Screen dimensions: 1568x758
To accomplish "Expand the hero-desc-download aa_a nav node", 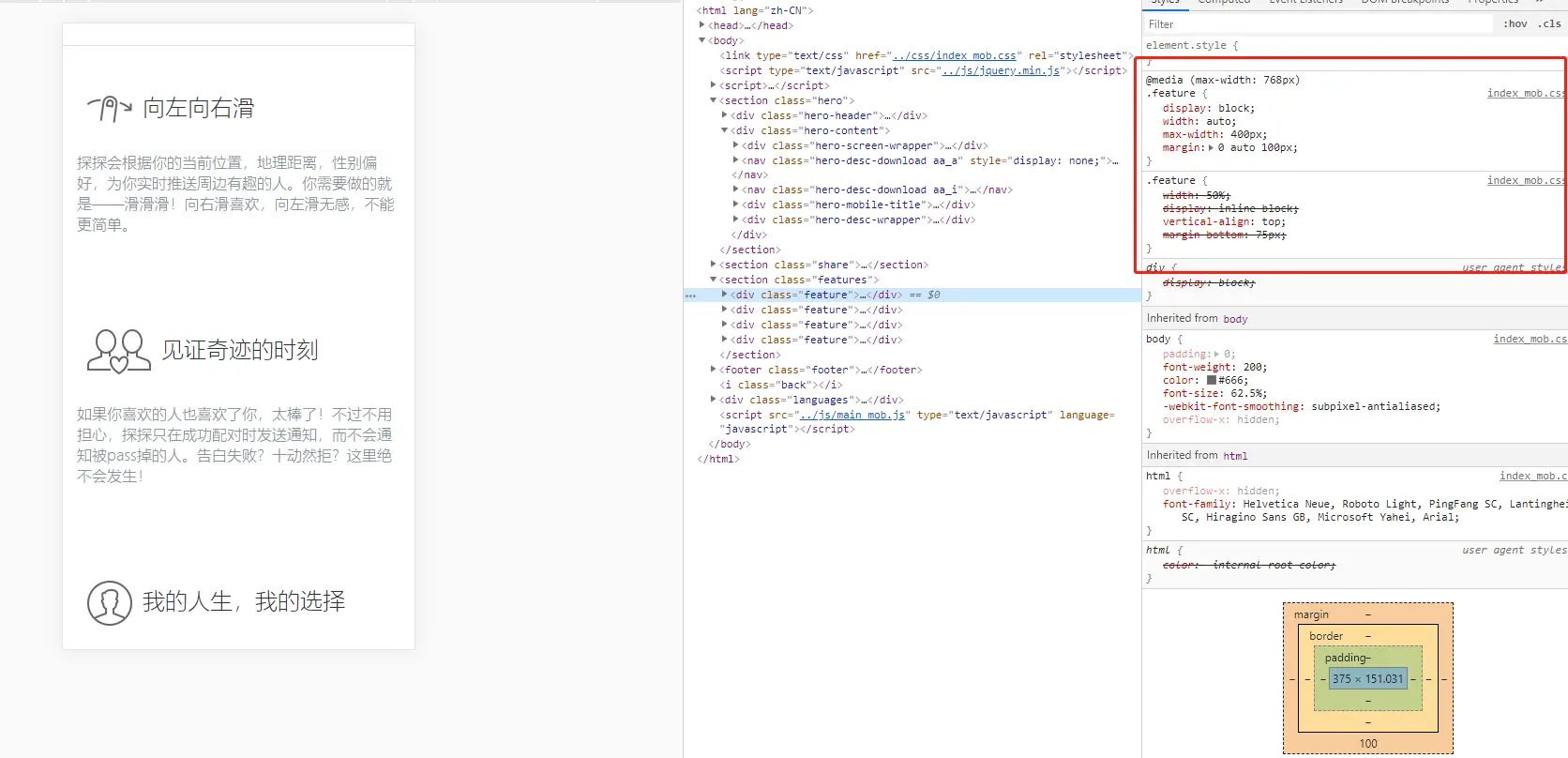I will [735, 160].
